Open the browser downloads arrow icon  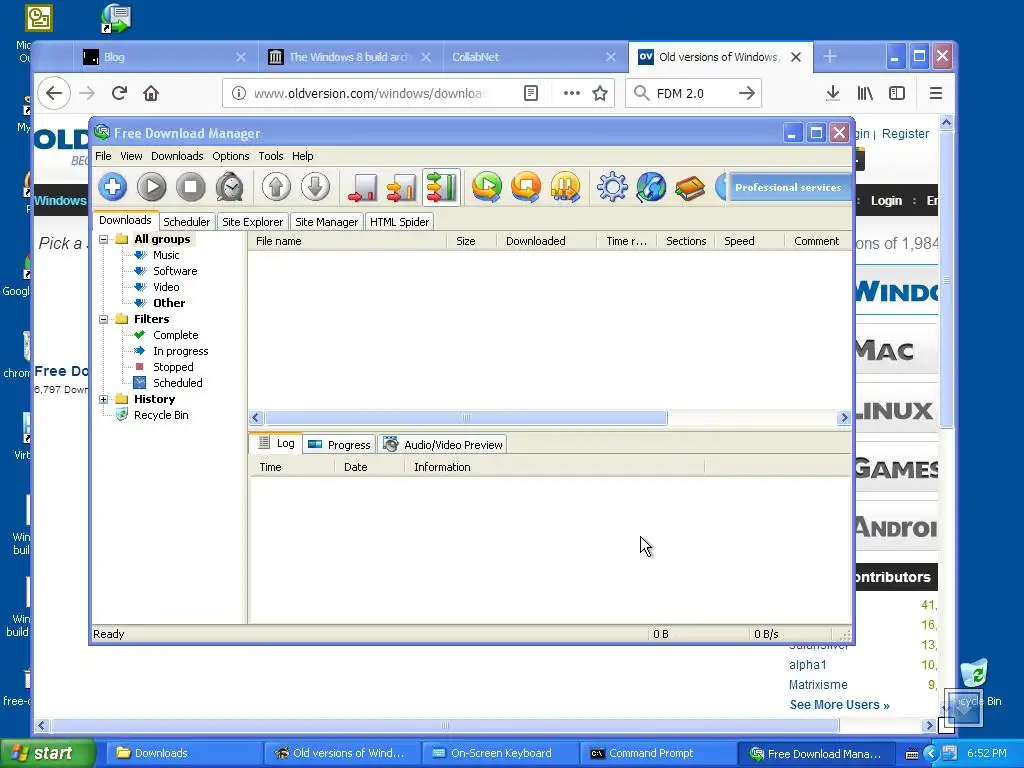(833, 93)
